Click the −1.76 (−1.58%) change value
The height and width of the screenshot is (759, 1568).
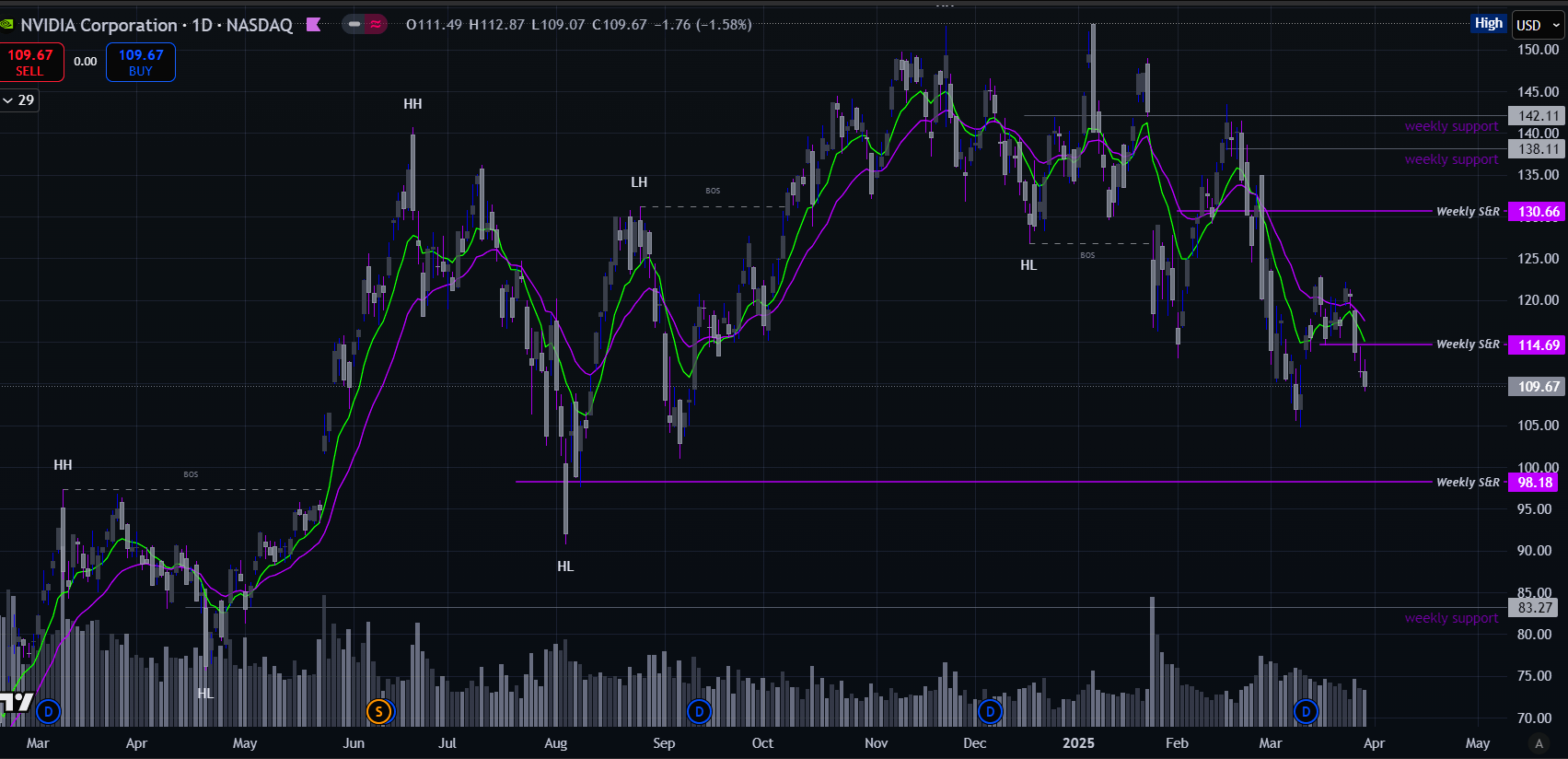(703, 25)
